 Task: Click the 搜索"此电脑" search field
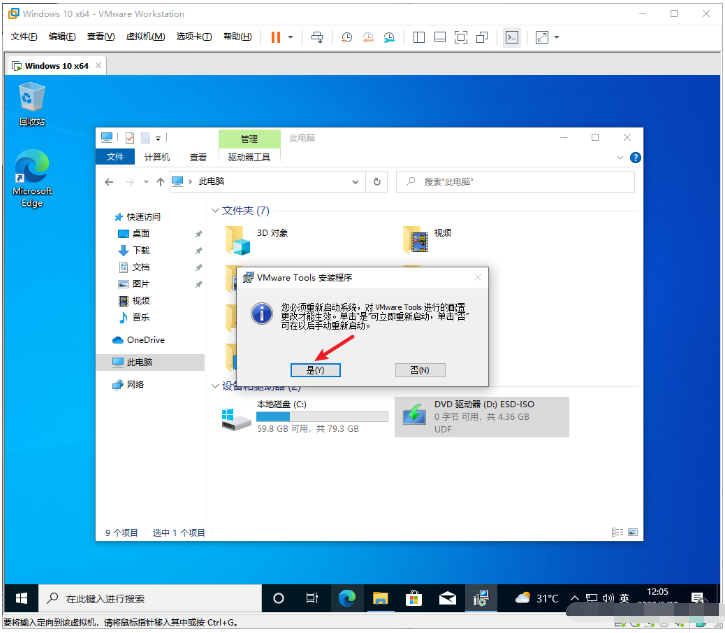(515, 182)
